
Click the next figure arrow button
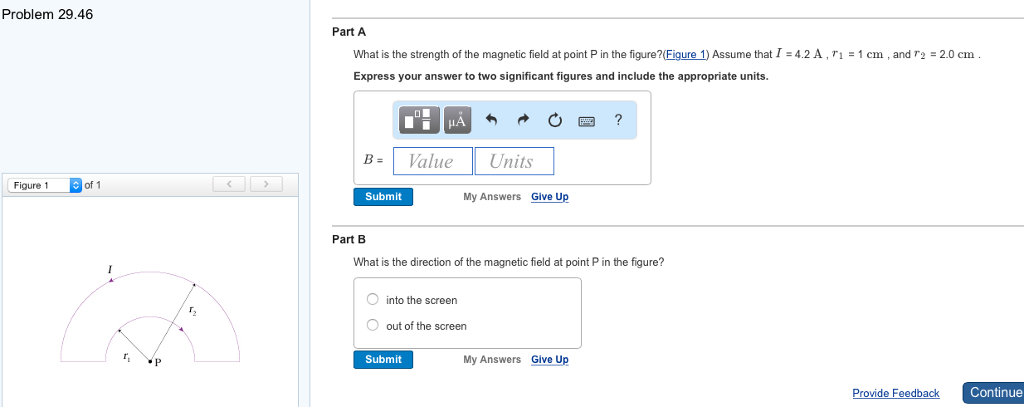(266, 184)
